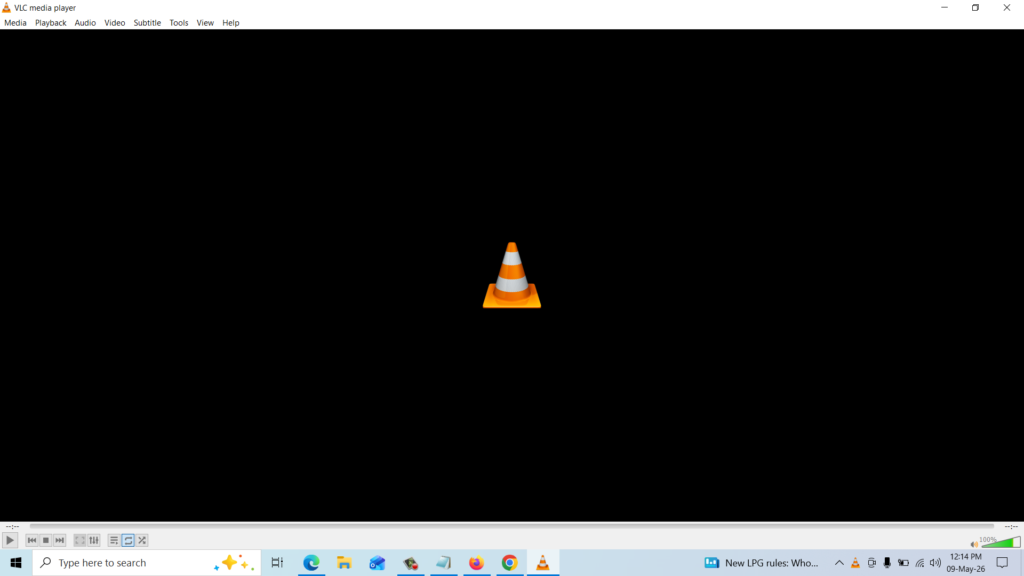Viewport: 1024px width, 576px height.
Task: Open the Audio menu
Action: (x=85, y=23)
